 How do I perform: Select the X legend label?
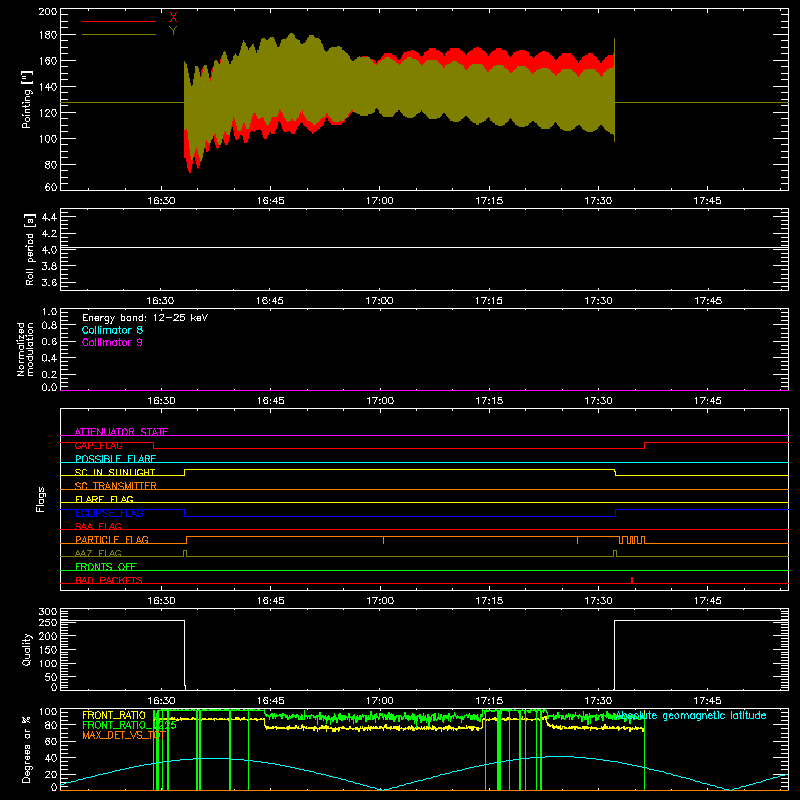point(173,18)
